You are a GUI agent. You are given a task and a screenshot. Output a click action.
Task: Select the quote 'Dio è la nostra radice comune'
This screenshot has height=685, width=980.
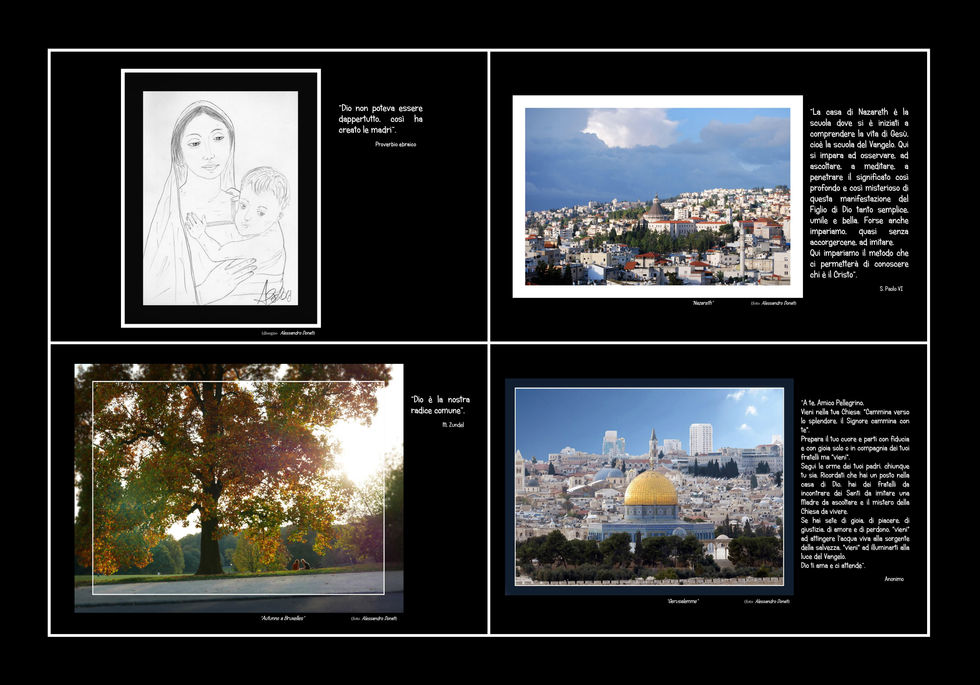point(440,405)
